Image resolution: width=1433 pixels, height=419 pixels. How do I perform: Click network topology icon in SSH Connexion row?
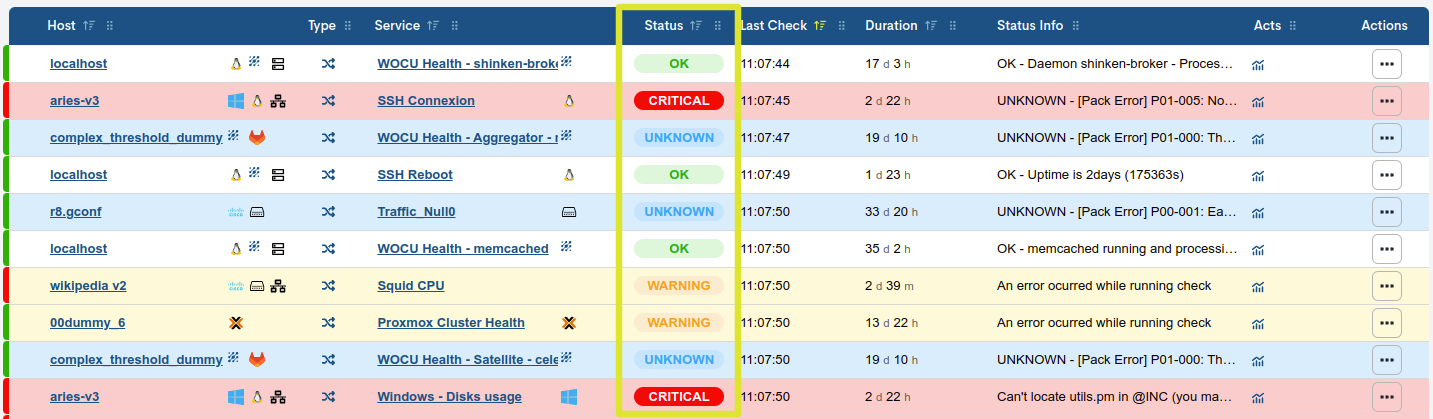[x=278, y=101]
